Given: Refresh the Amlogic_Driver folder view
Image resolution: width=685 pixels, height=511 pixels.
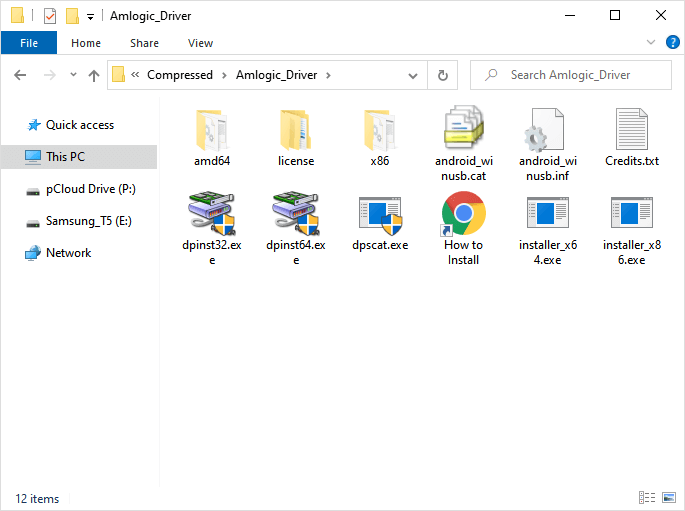Looking at the screenshot, I should [x=443, y=75].
